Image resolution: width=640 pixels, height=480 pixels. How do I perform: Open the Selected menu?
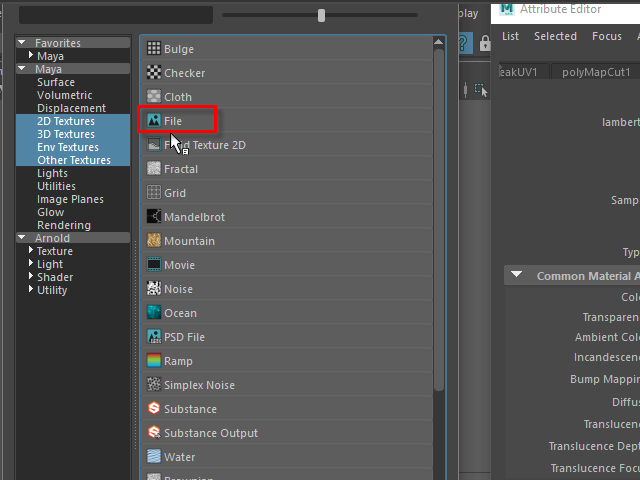click(555, 36)
